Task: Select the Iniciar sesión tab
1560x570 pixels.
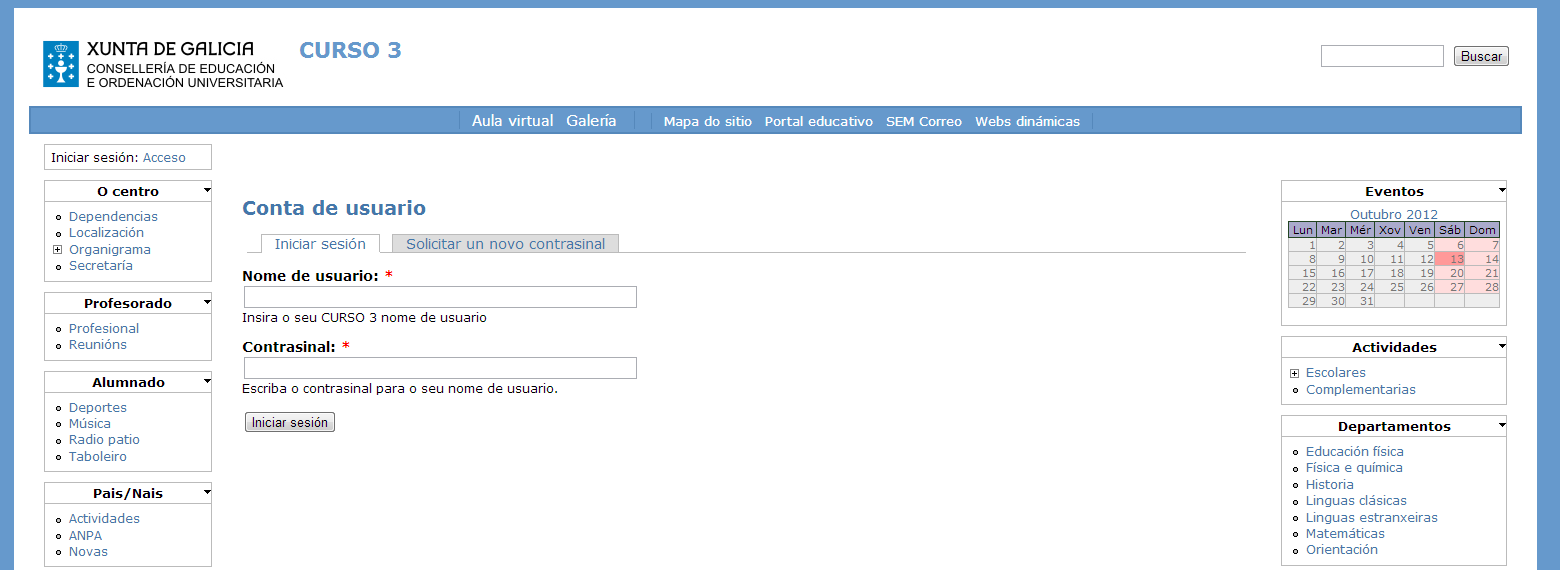Action: (320, 244)
